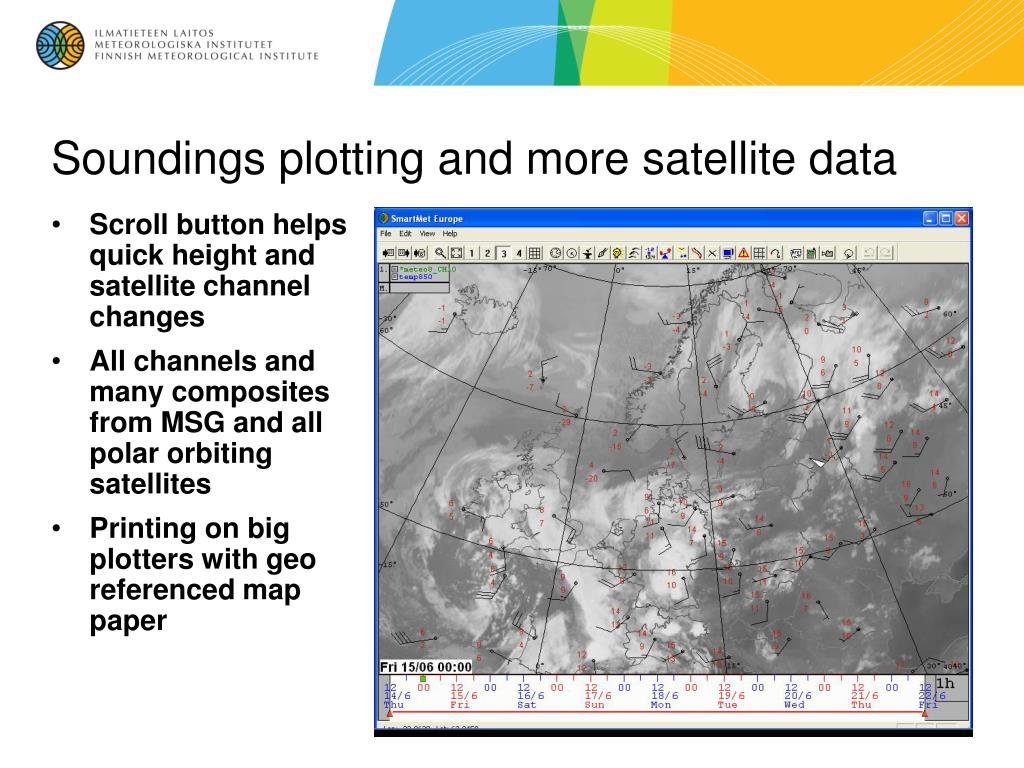Click 20/6 Wed on the timeline
Viewport: 1024px width, 768px height.
[x=796, y=701]
